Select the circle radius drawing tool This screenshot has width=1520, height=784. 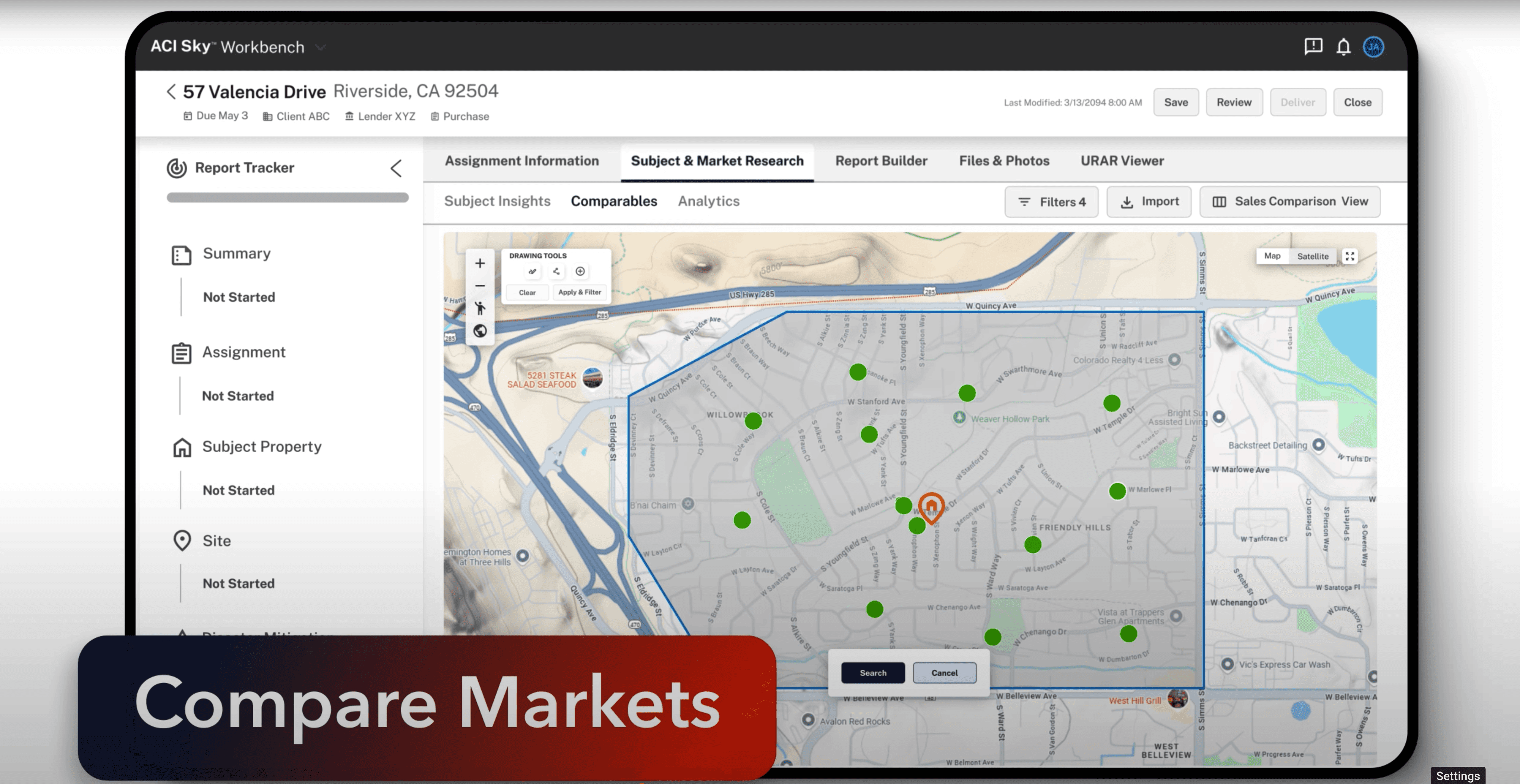581,271
